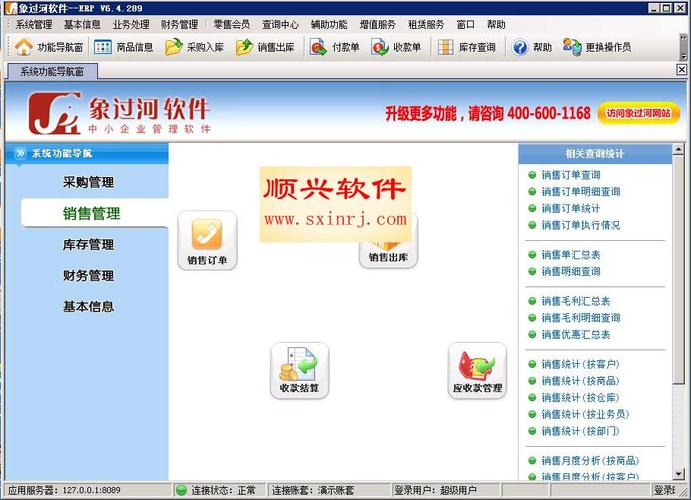Select 销售管理 in the navigation sidebar
This screenshot has height=500, width=691.
pos(91,213)
